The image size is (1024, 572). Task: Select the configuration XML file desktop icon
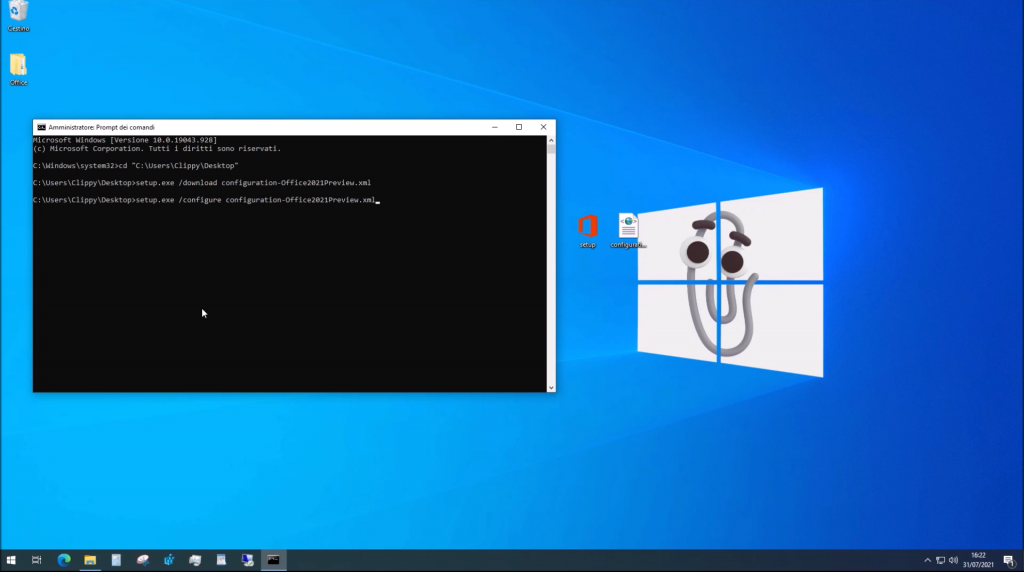coord(628,231)
